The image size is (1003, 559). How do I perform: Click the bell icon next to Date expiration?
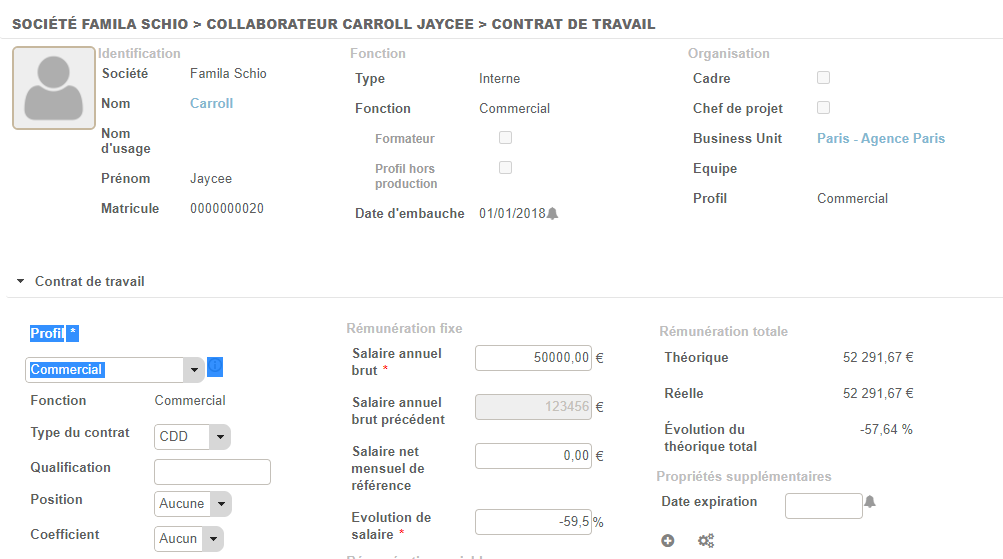click(x=870, y=502)
